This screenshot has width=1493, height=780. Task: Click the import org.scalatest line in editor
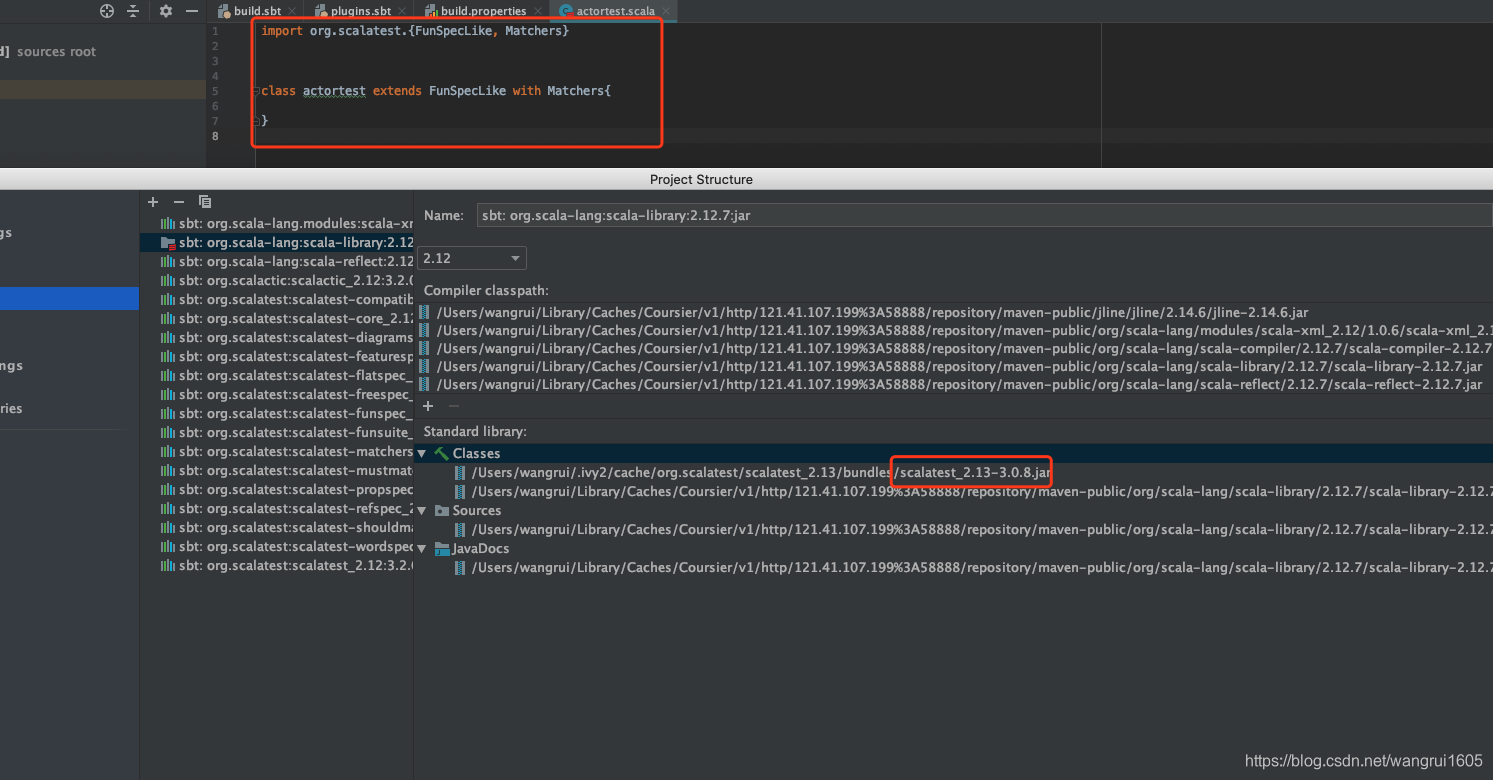(x=415, y=31)
